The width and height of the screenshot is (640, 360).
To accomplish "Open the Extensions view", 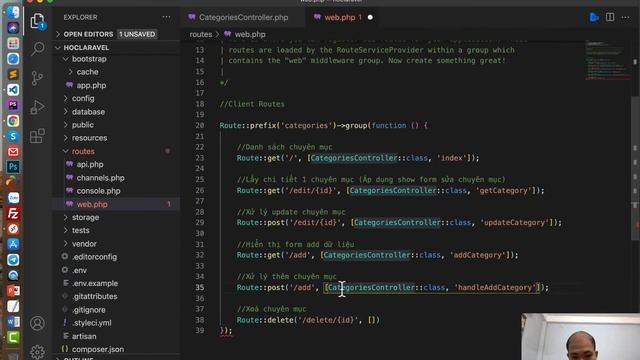I will point(37,136).
